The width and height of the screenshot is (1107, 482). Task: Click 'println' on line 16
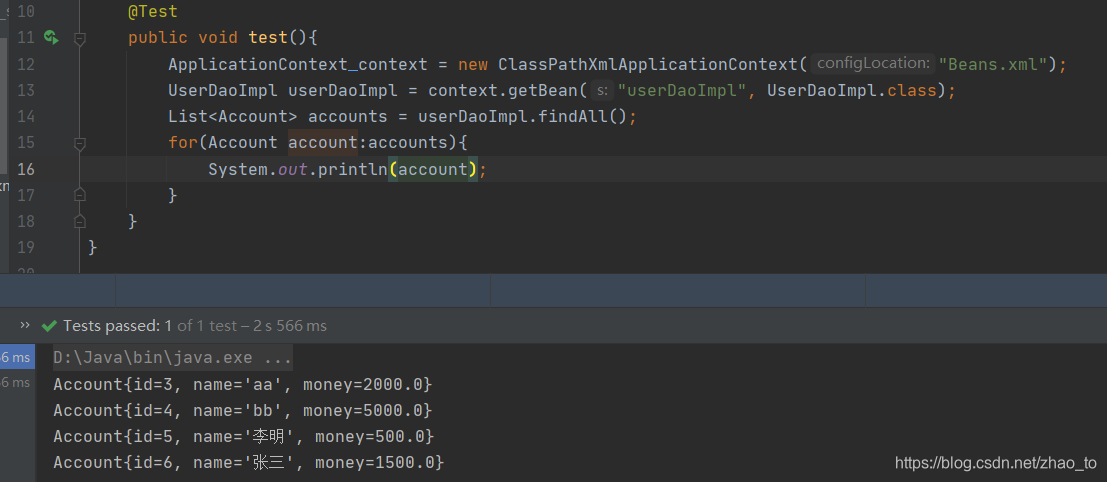coord(353,169)
